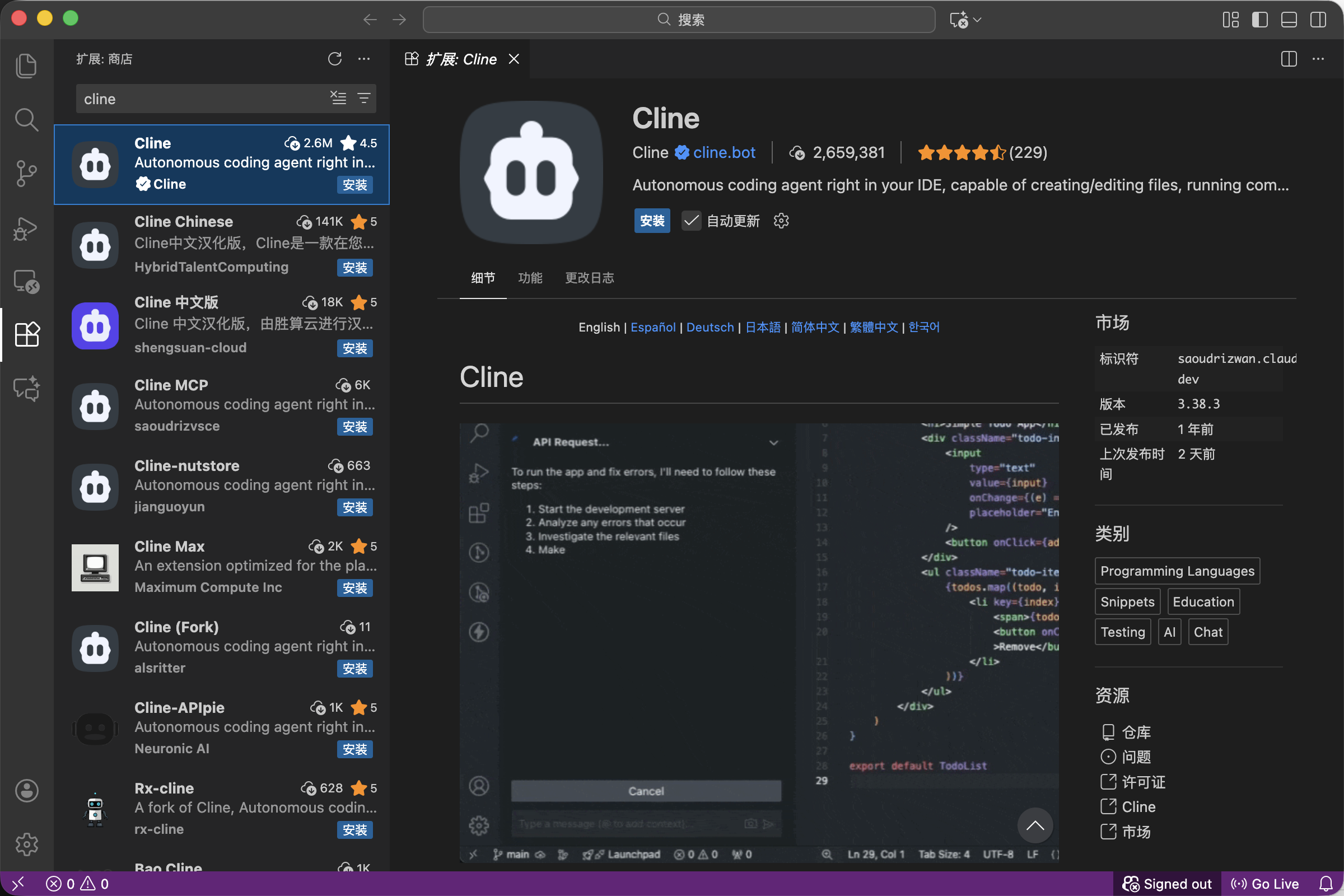
Task: Open Remote Explorer icon in activity bar
Action: click(26, 281)
